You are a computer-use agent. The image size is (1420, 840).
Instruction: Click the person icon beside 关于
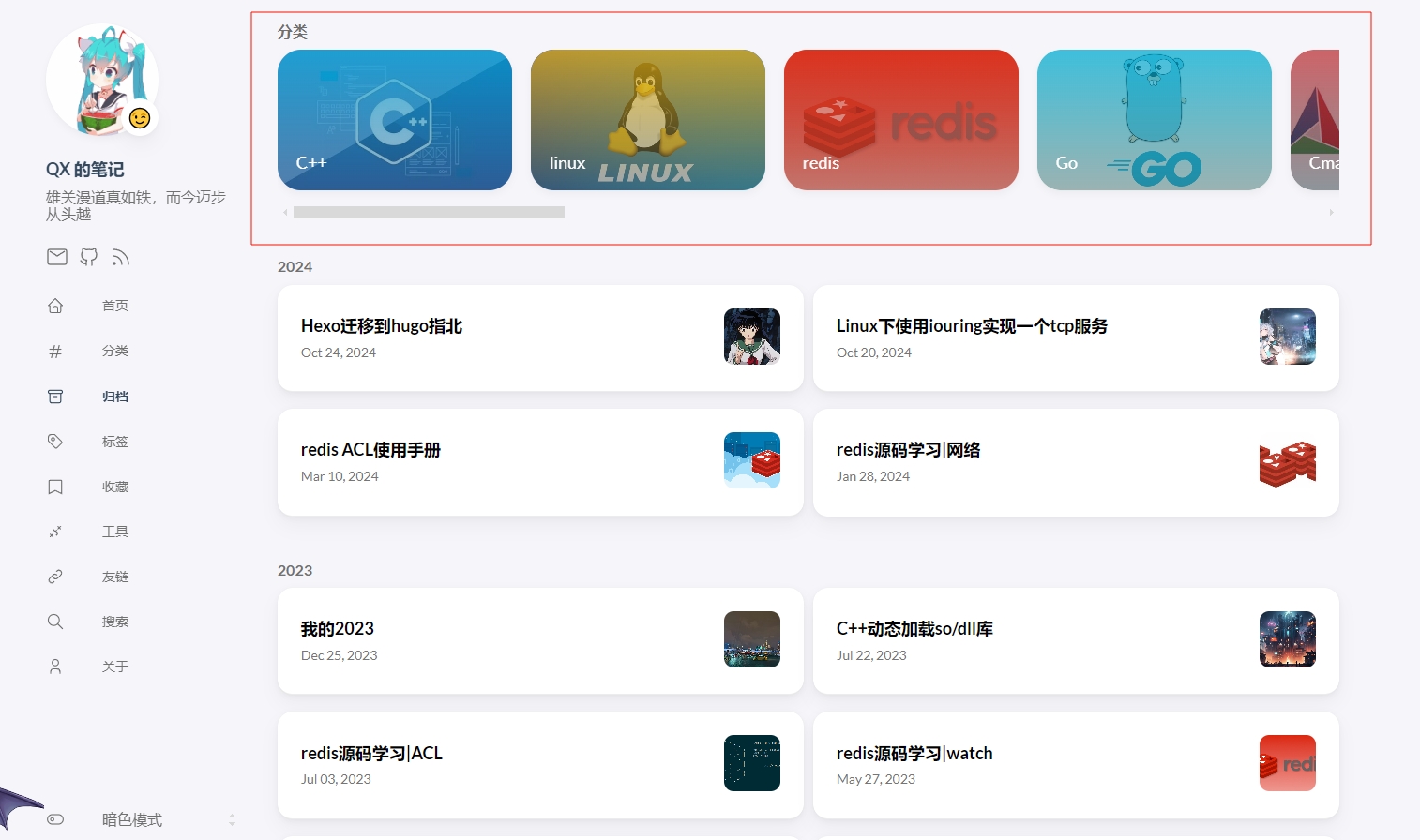55,667
